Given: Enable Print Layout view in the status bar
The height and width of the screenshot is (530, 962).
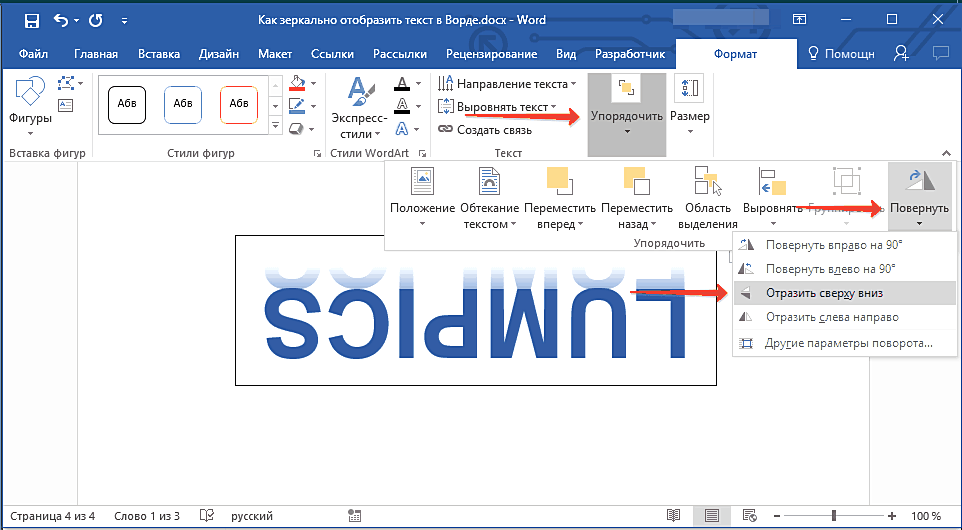Looking at the screenshot, I should [711, 516].
